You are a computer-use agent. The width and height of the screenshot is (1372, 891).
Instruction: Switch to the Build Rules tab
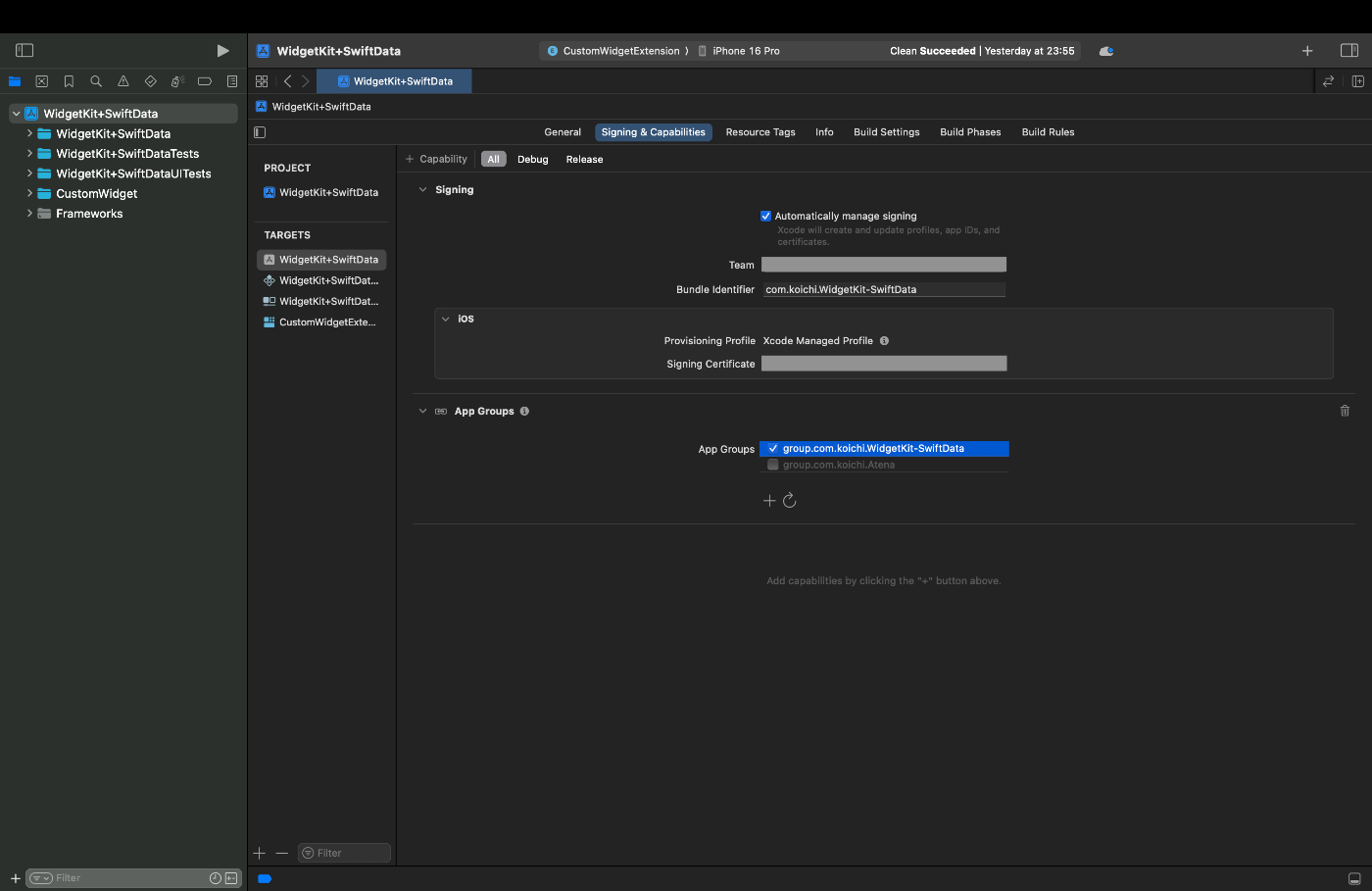pyautogui.click(x=1048, y=132)
